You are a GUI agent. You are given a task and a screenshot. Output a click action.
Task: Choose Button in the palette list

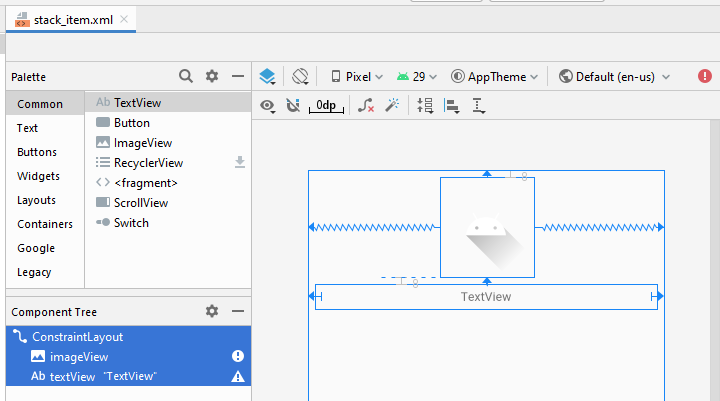tap(168, 123)
